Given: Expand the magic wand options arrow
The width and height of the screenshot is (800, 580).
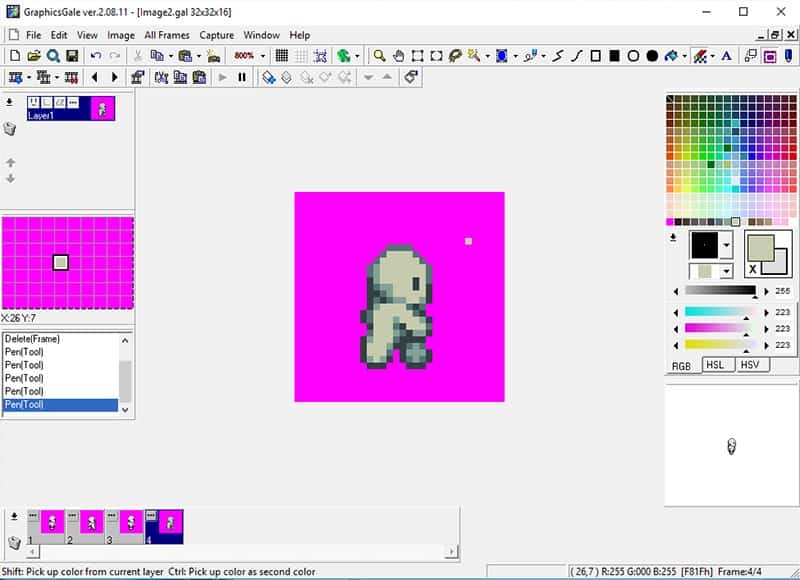Looking at the screenshot, I should [x=487, y=56].
